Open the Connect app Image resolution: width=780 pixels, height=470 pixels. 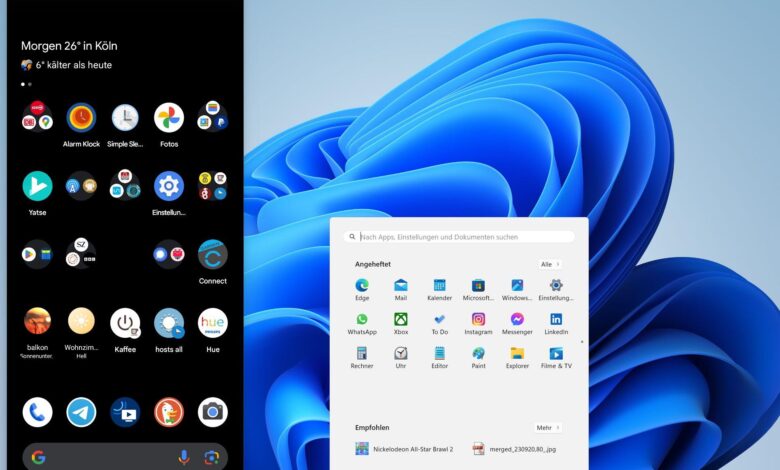coord(212,255)
